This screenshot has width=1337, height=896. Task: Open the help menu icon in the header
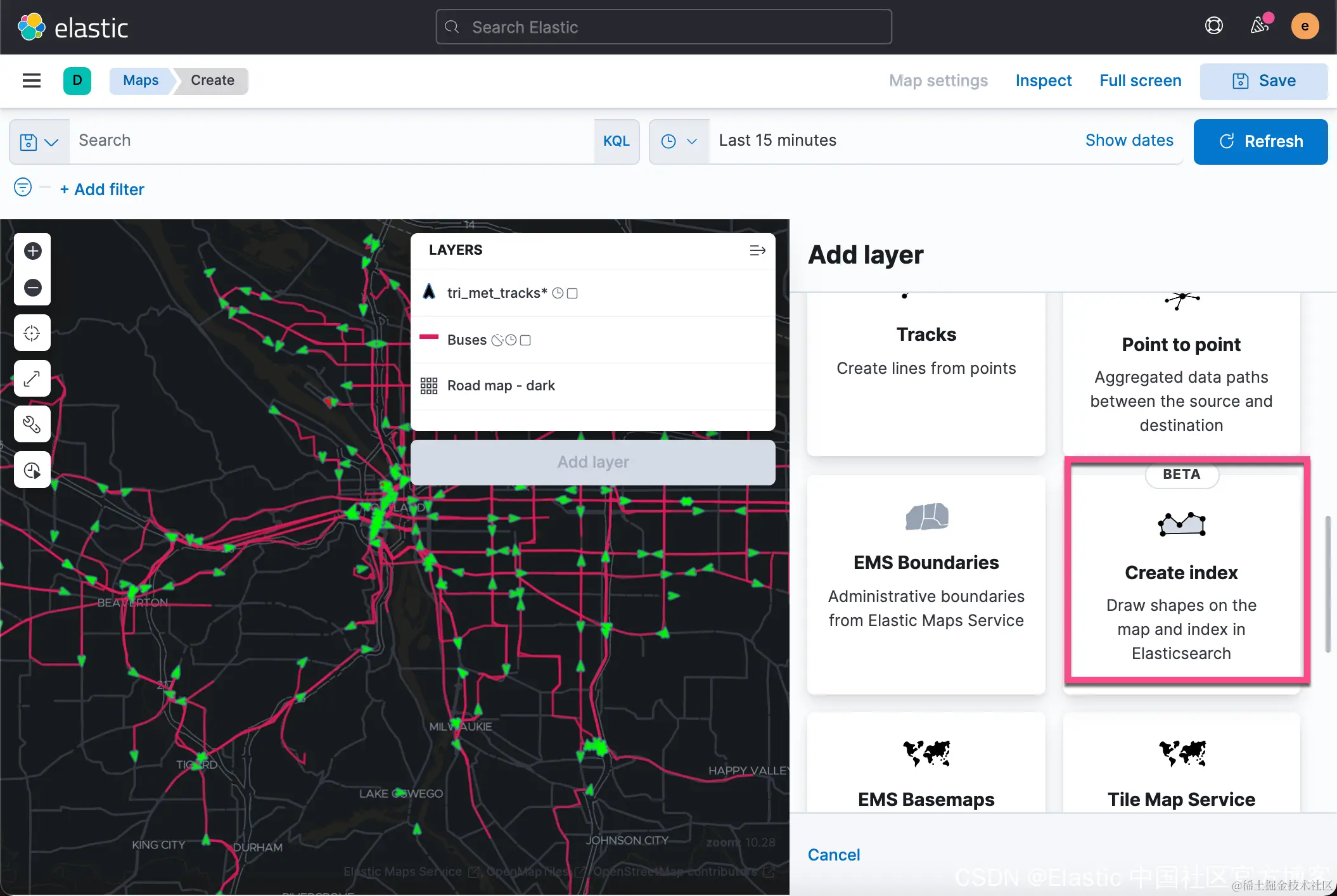click(1213, 26)
